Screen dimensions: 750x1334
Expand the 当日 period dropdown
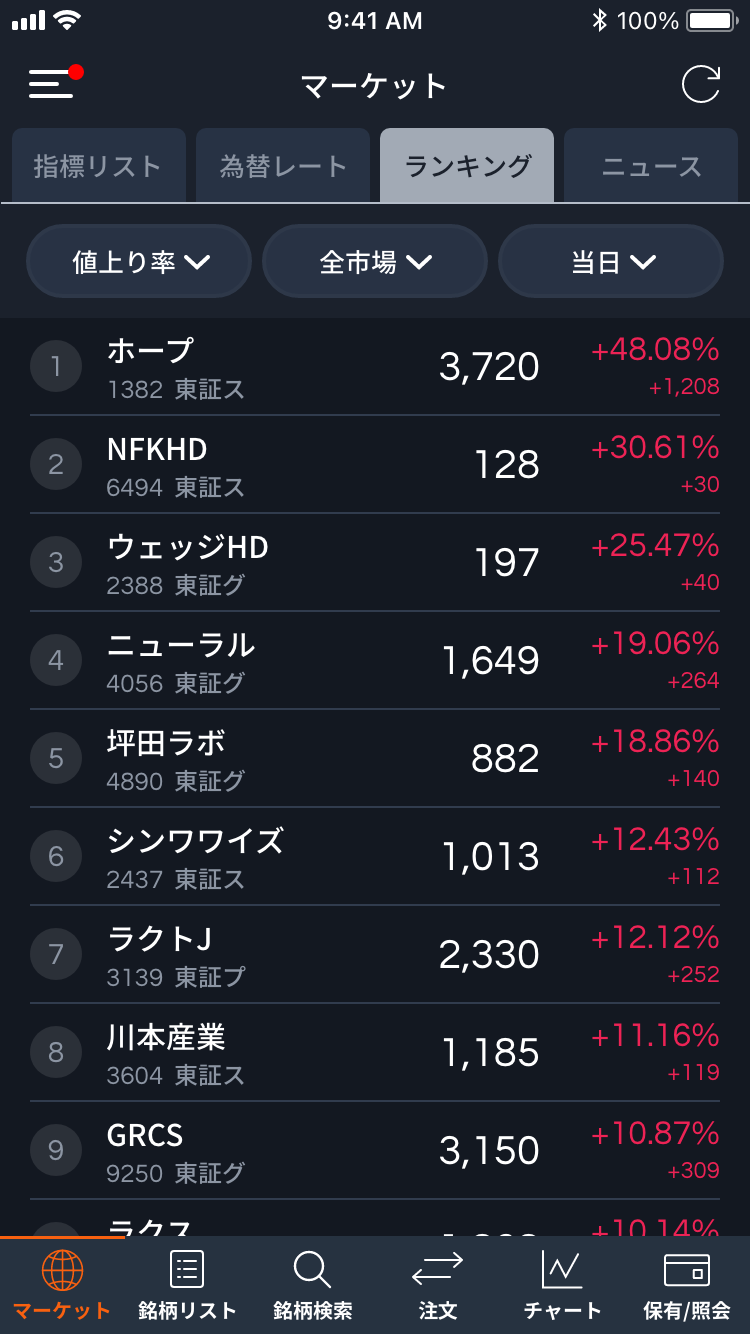point(611,262)
